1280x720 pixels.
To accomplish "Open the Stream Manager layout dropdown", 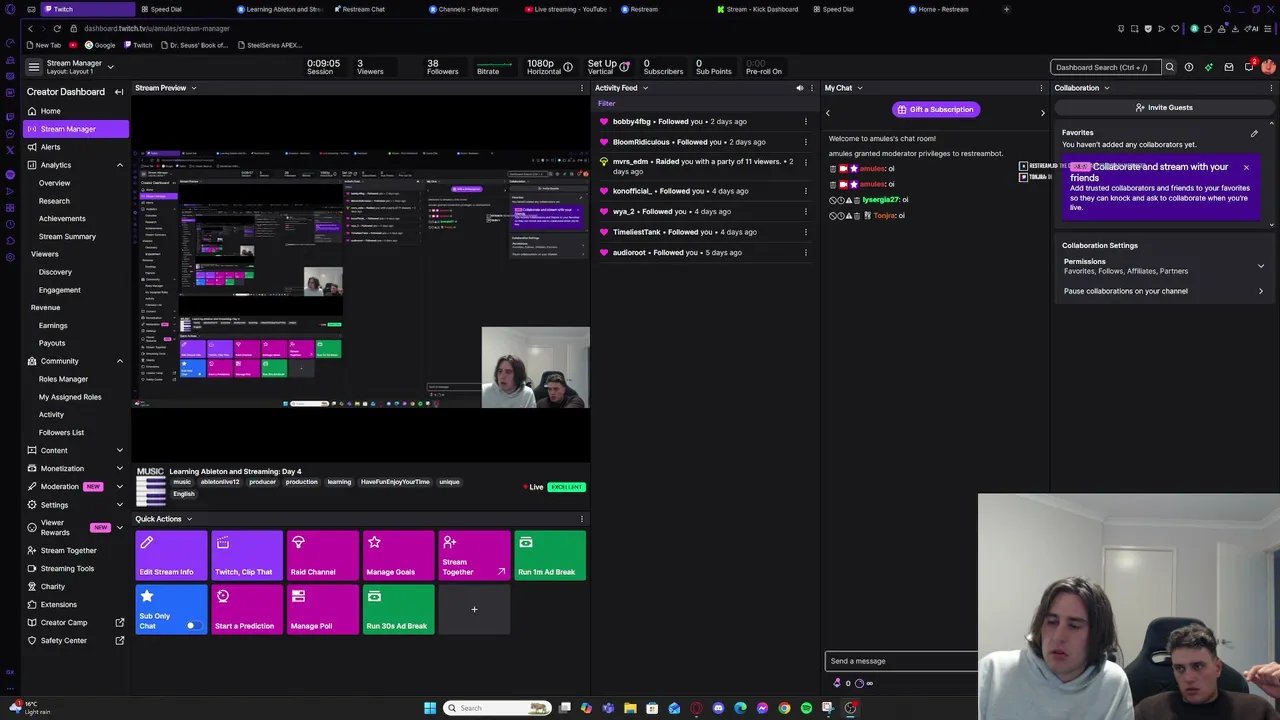I will tap(110, 67).
